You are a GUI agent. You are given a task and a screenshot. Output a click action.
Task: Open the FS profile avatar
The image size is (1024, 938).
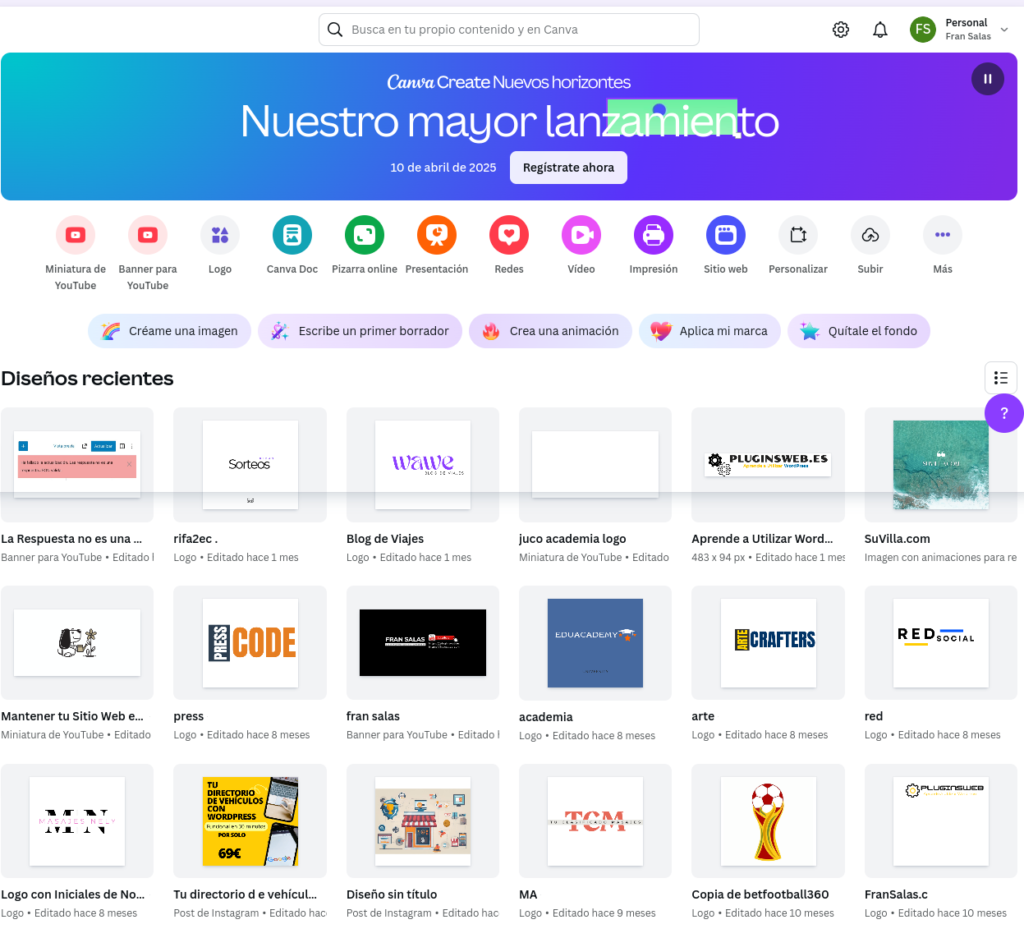tap(922, 29)
